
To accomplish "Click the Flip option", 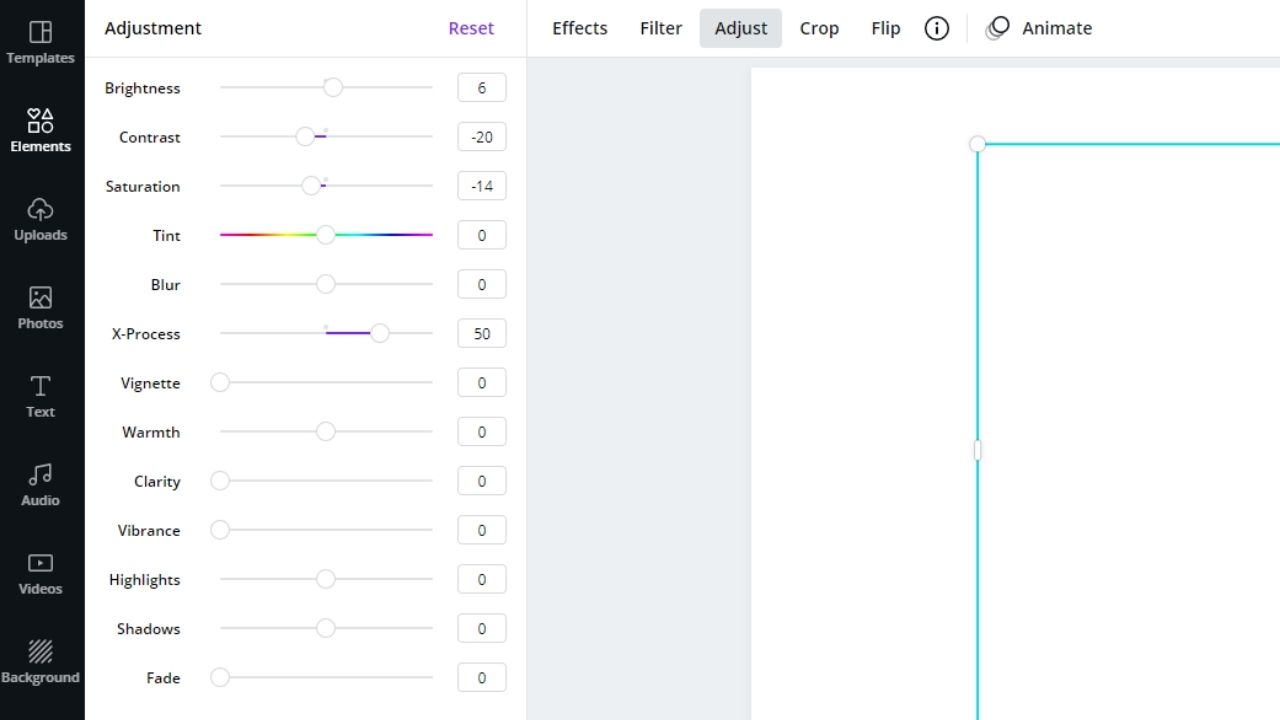I will pos(886,28).
